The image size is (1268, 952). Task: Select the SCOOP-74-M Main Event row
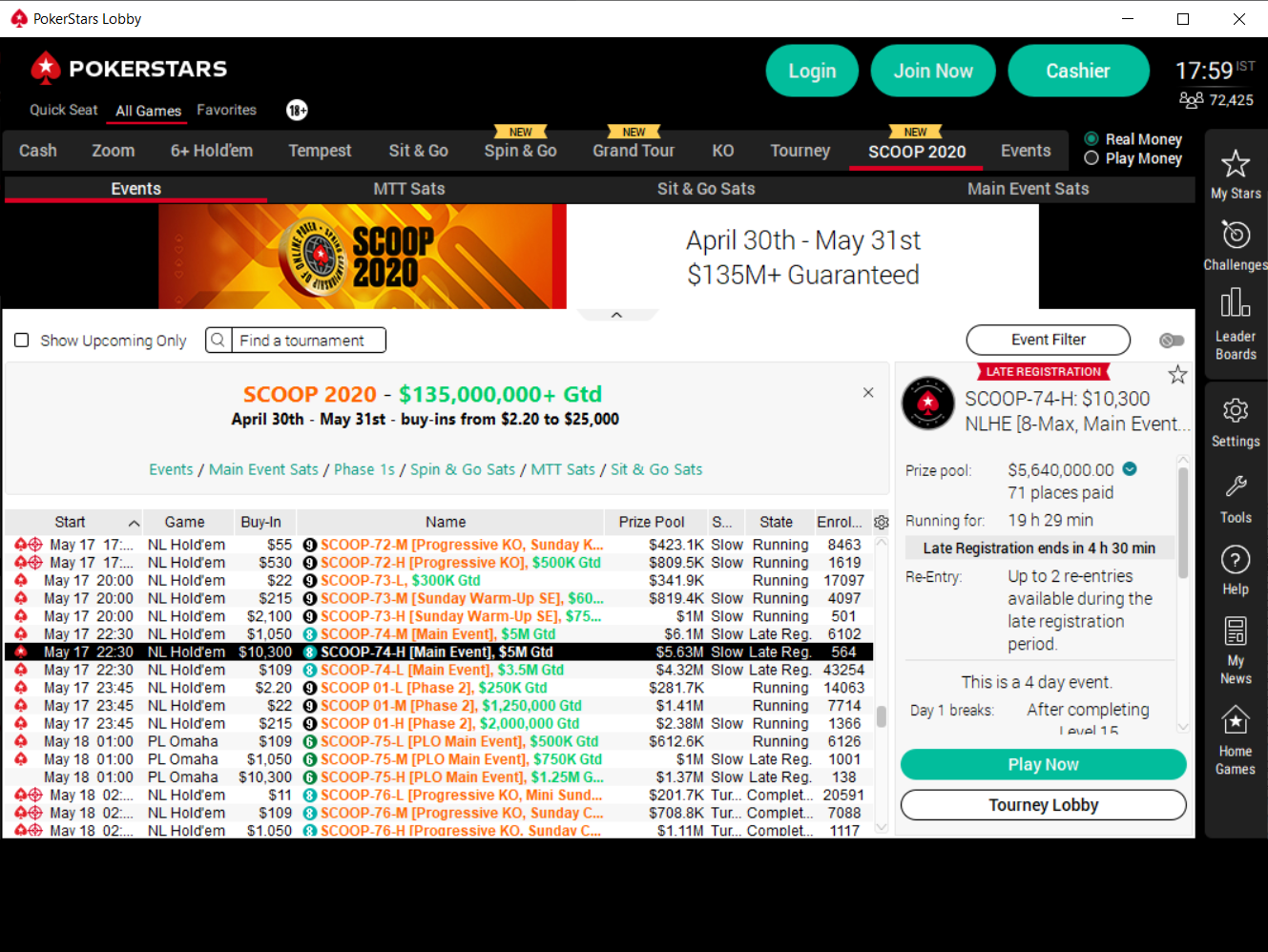point(439,634)
